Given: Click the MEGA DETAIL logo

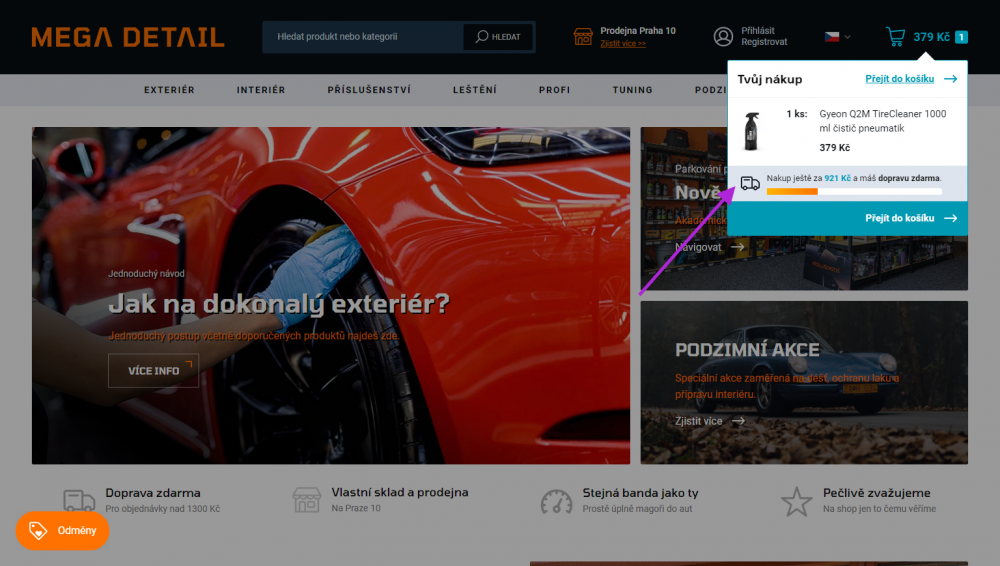Looking at the screenshot, I should [128, 37].
